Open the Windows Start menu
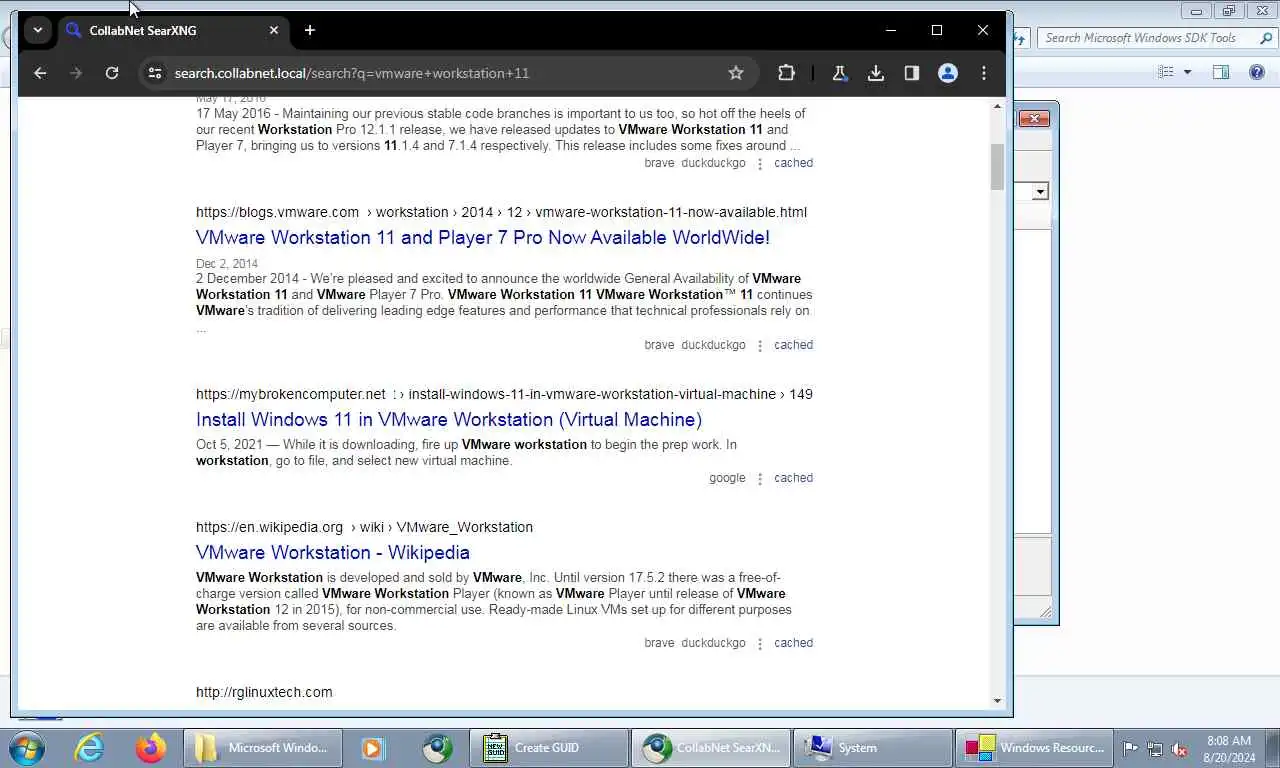This screenshot has width=1280, height=768. [x=27, y=748]
